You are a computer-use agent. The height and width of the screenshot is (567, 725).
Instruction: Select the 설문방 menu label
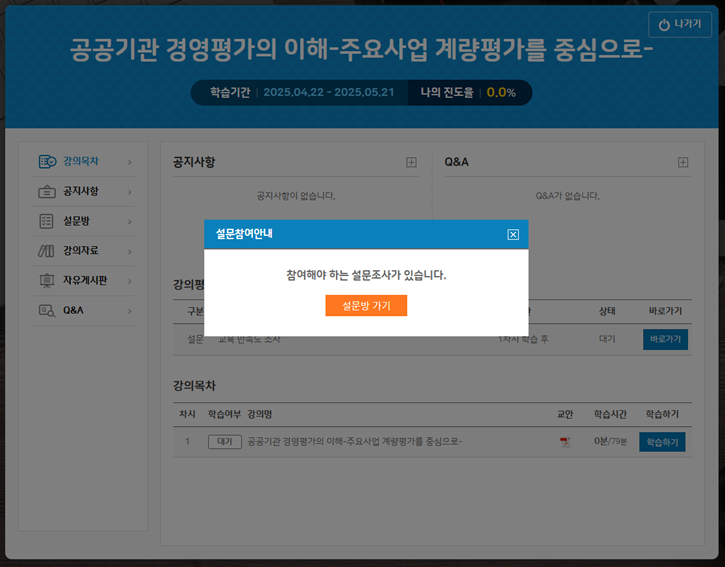tap(77, 221)
